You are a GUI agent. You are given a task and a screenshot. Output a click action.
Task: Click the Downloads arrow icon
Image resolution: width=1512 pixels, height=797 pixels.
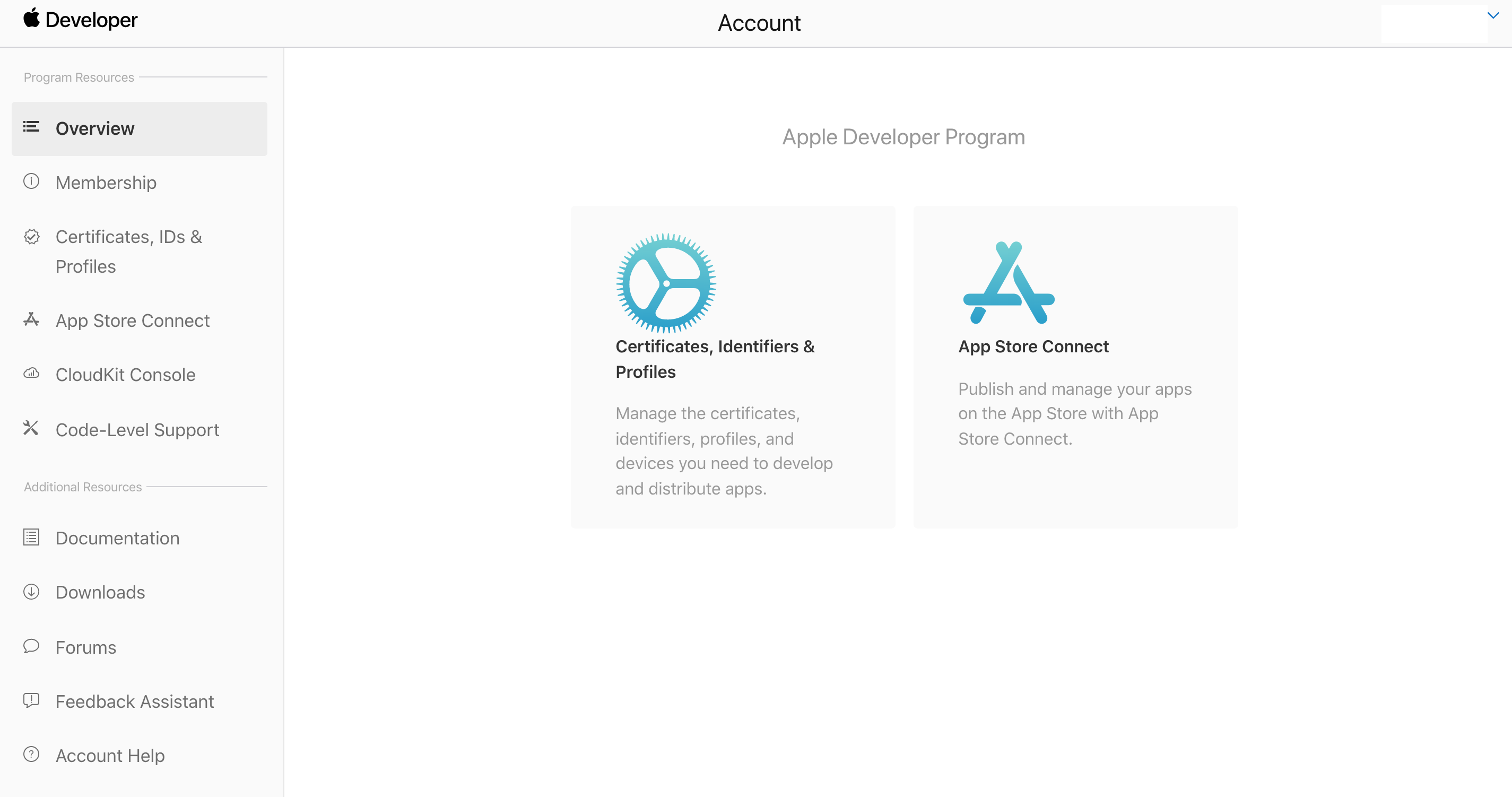(x=31, y=592)
